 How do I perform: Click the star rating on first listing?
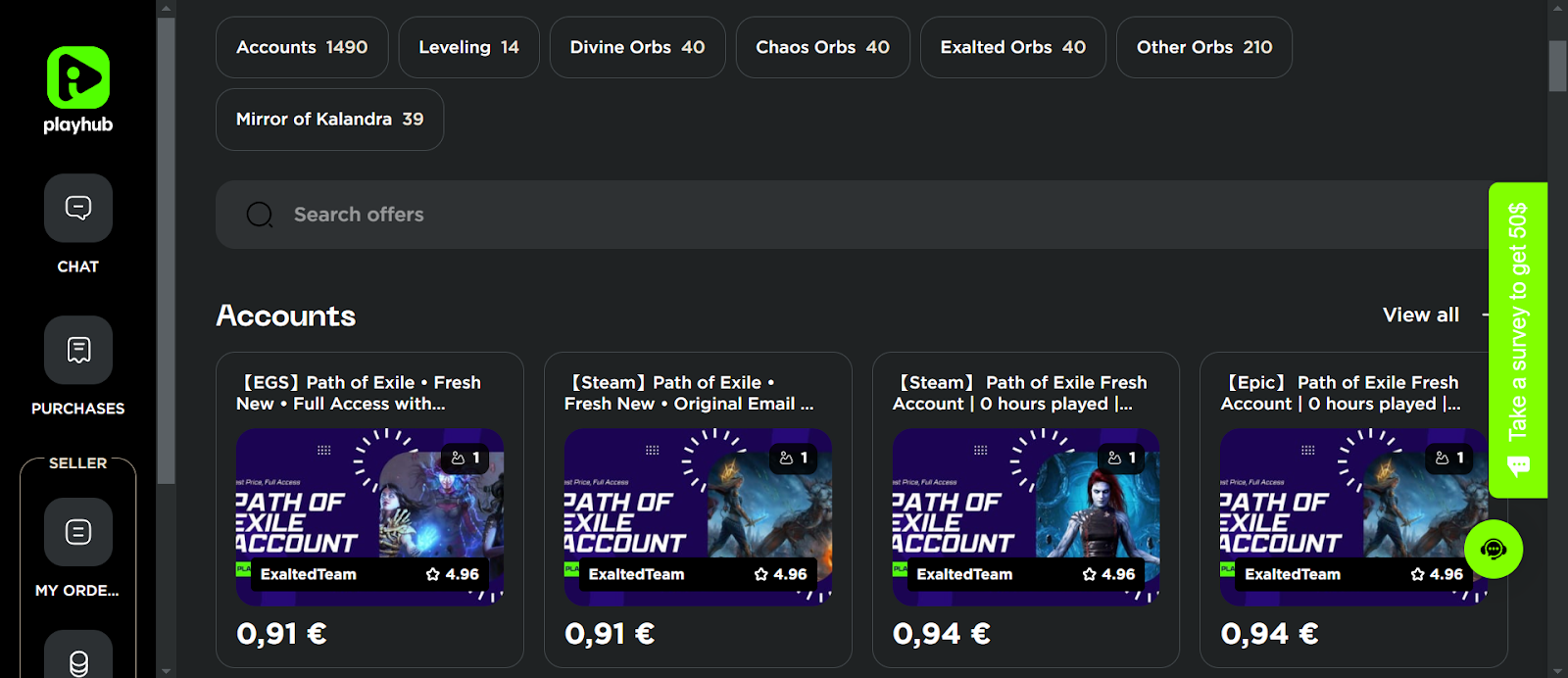coord(453,574)
